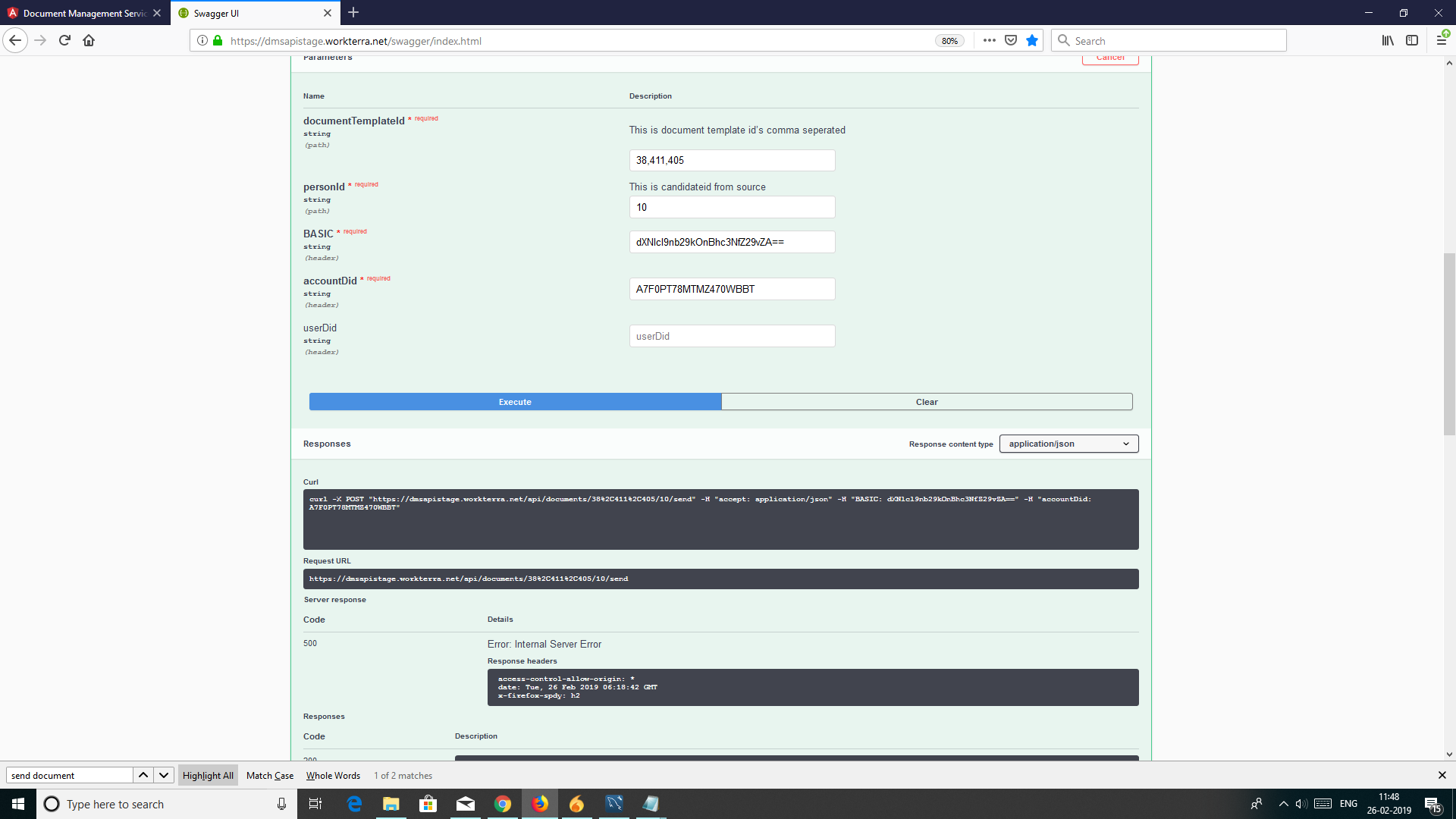Open a new browser tab
This screenshot has height=819, width=1456.
coord(353,13)
